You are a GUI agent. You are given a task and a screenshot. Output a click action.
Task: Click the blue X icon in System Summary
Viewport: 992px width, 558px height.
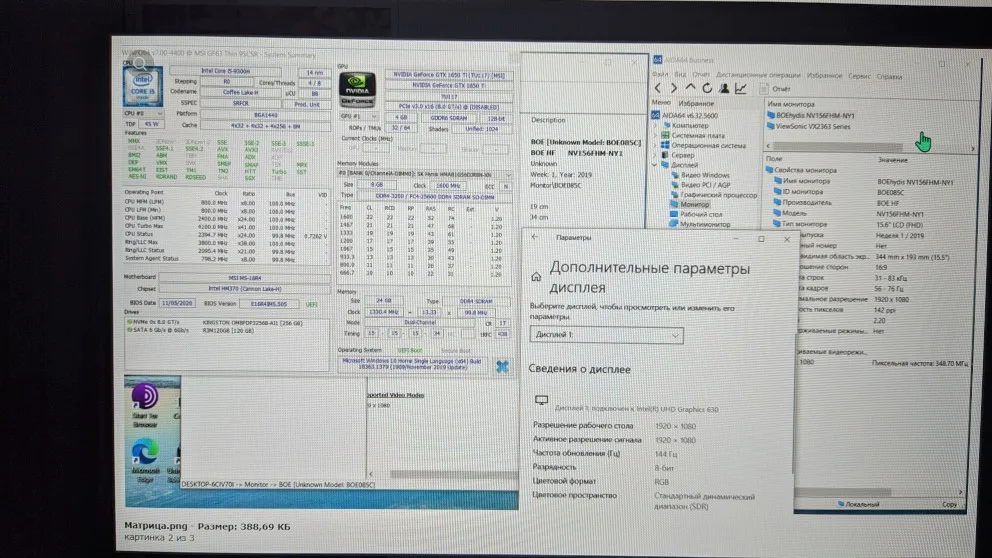[502, 366]
